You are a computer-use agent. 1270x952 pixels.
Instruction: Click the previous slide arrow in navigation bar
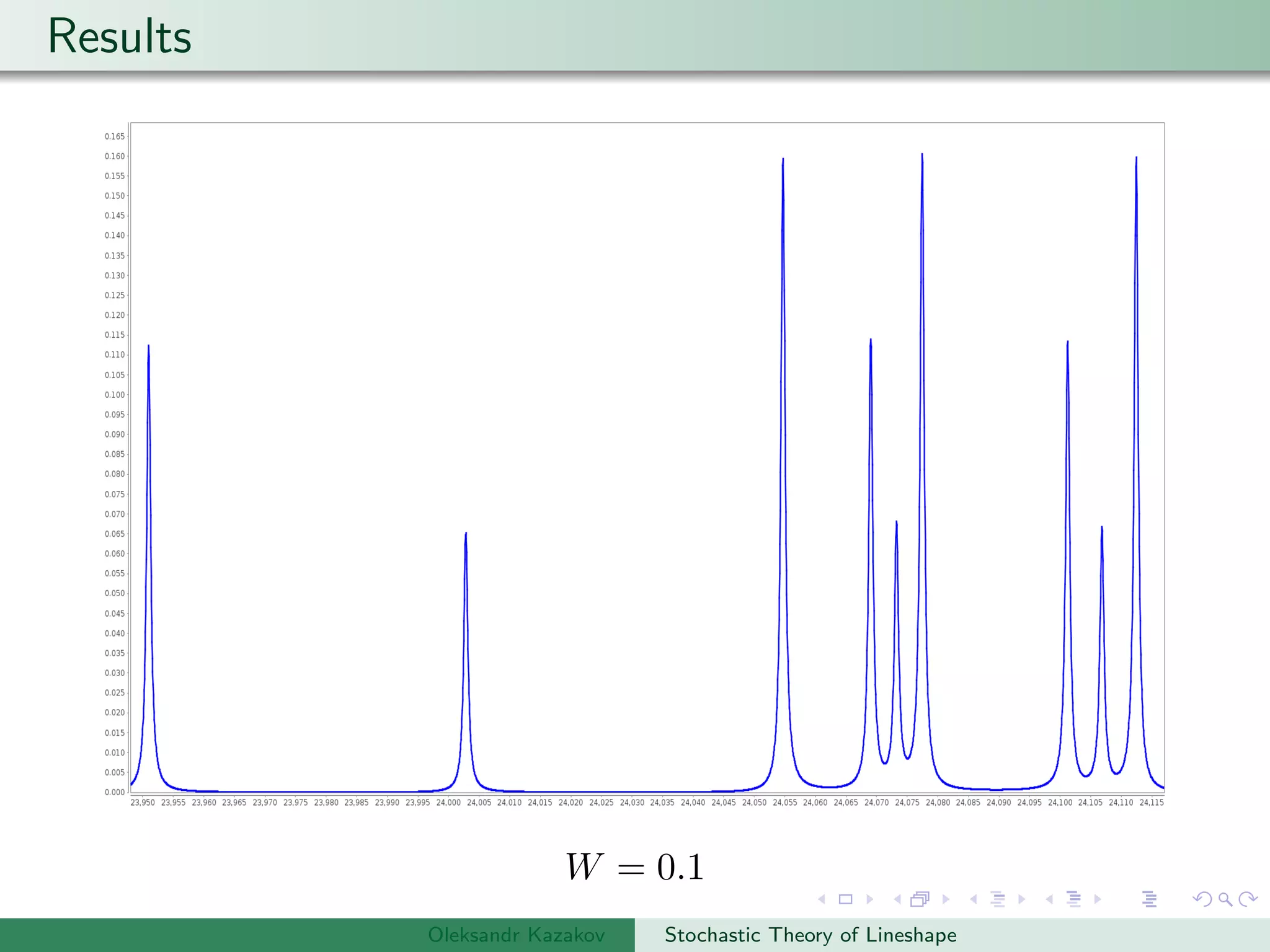822,899
